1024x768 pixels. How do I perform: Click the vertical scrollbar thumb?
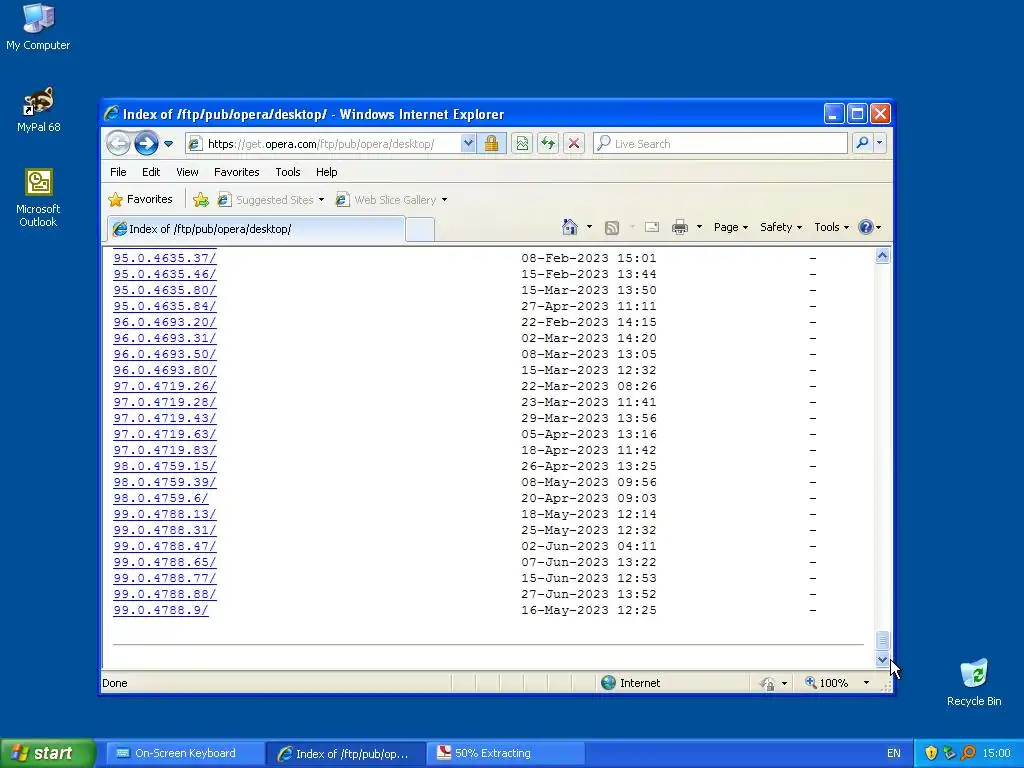pyautogui.click(x=882, y=639)
